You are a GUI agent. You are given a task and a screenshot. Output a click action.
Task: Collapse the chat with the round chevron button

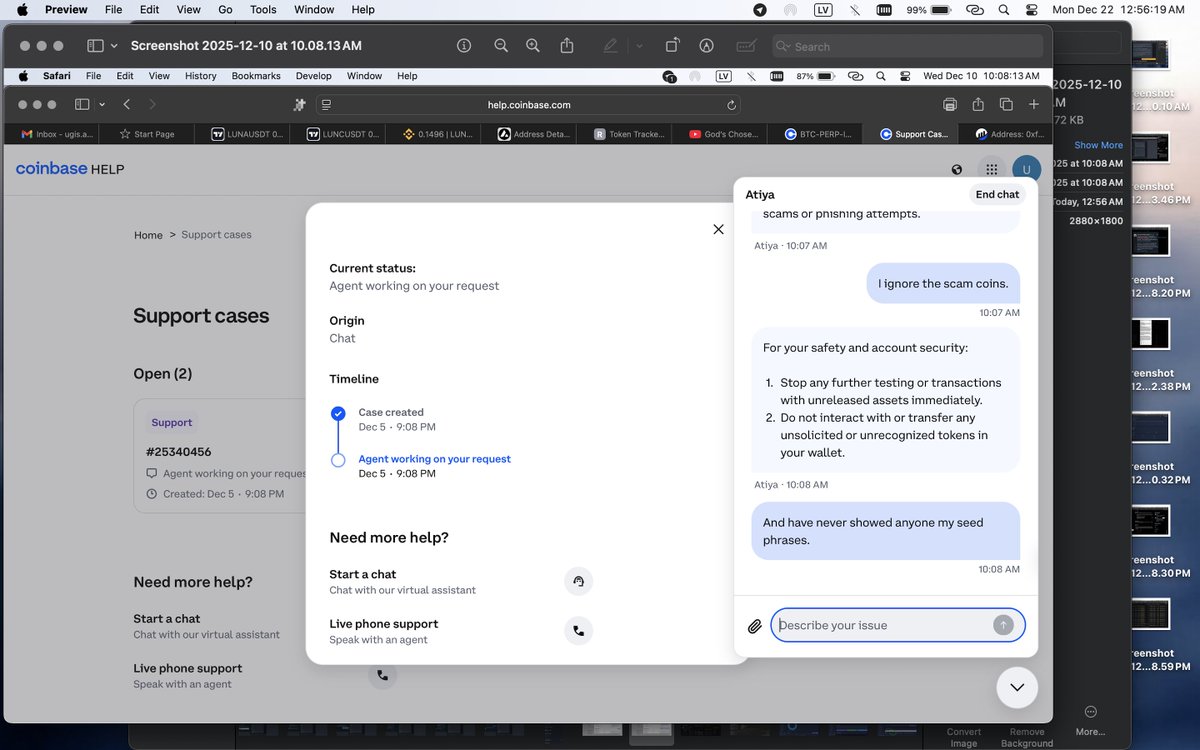(1017, 687)
